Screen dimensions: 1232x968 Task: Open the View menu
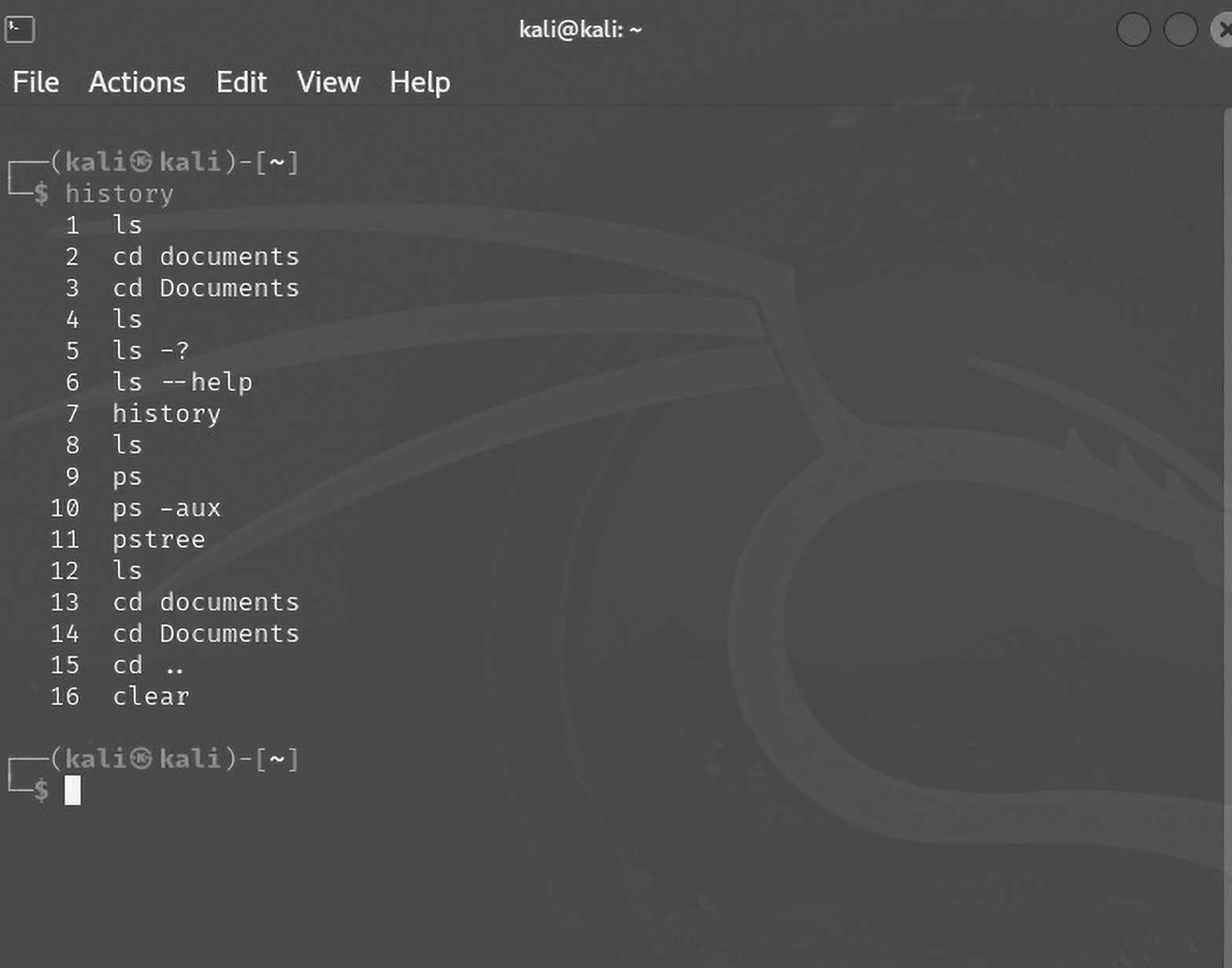[x=328, y=82]
